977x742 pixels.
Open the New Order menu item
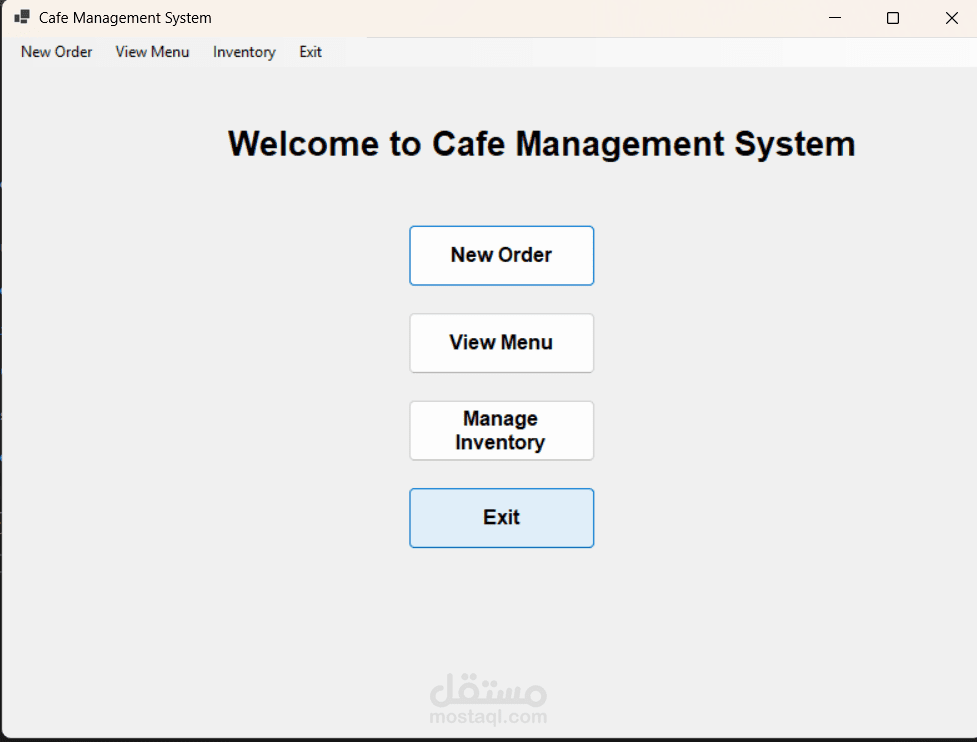coord(57,52)
